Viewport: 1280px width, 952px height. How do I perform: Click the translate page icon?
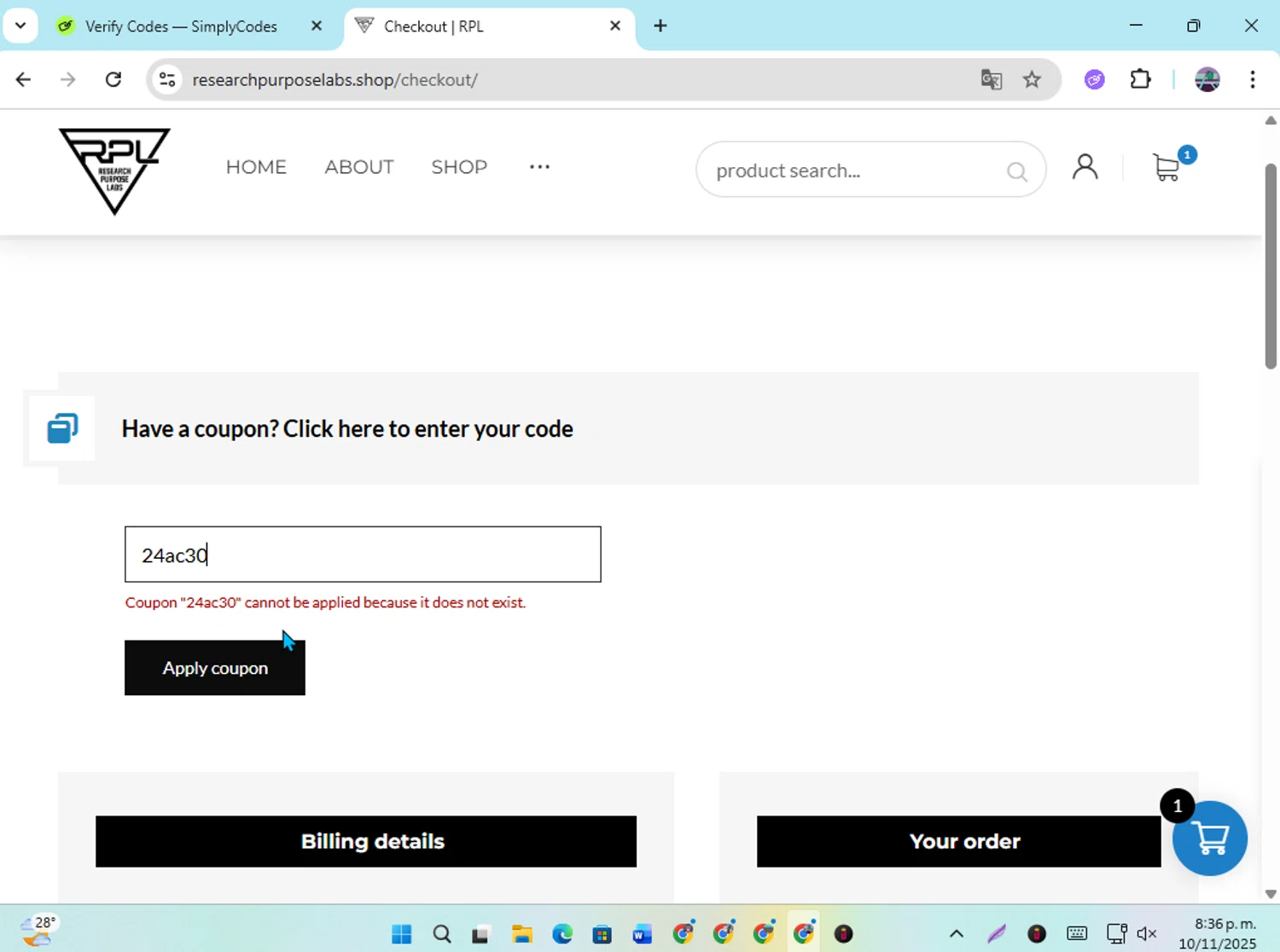tap(991, 79)
